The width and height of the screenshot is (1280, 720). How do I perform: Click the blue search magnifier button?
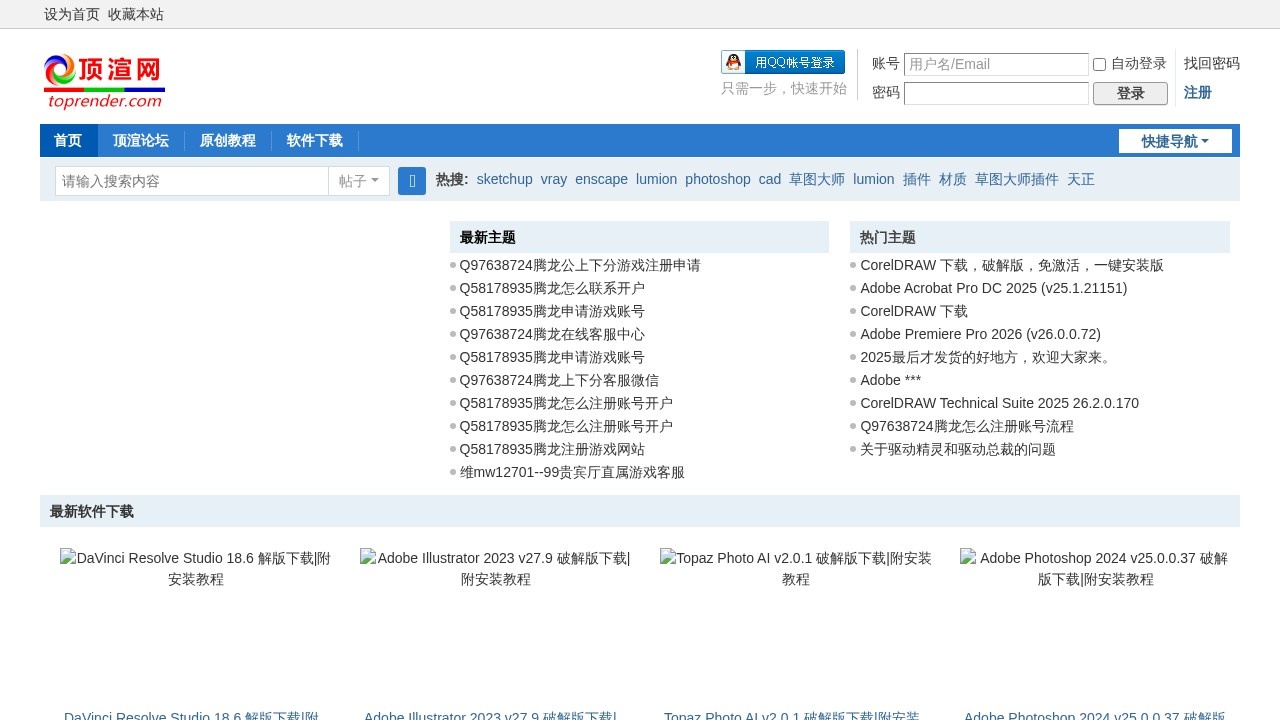click(411, 181)
